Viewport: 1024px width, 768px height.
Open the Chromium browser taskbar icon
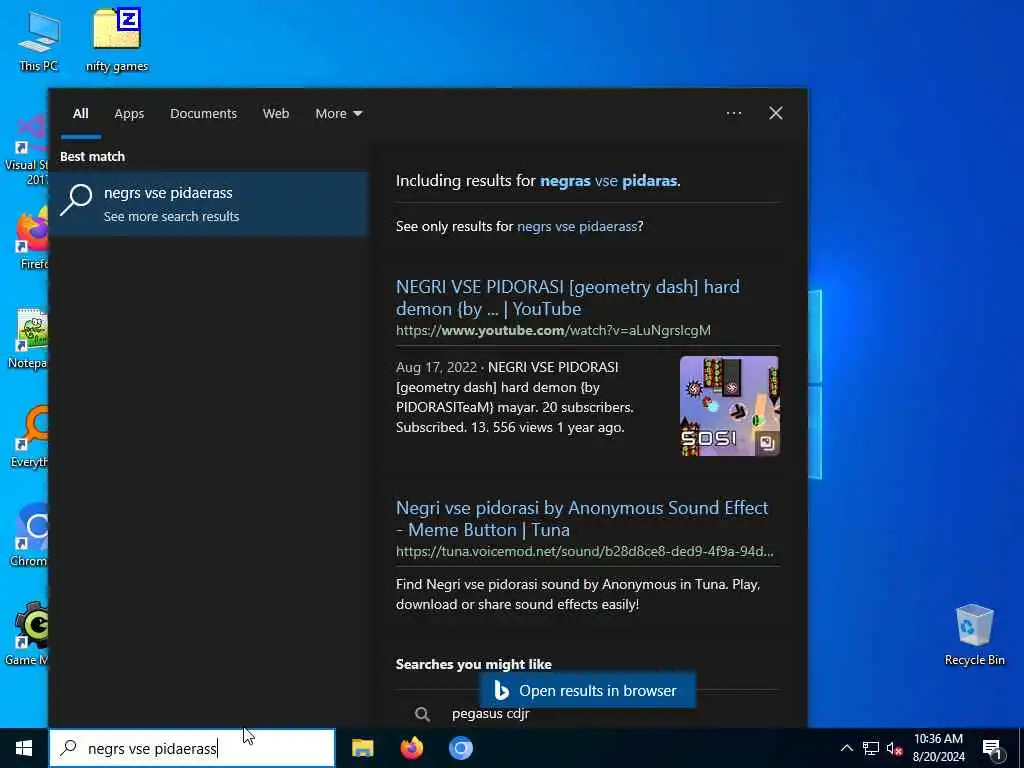coord(460,748)
